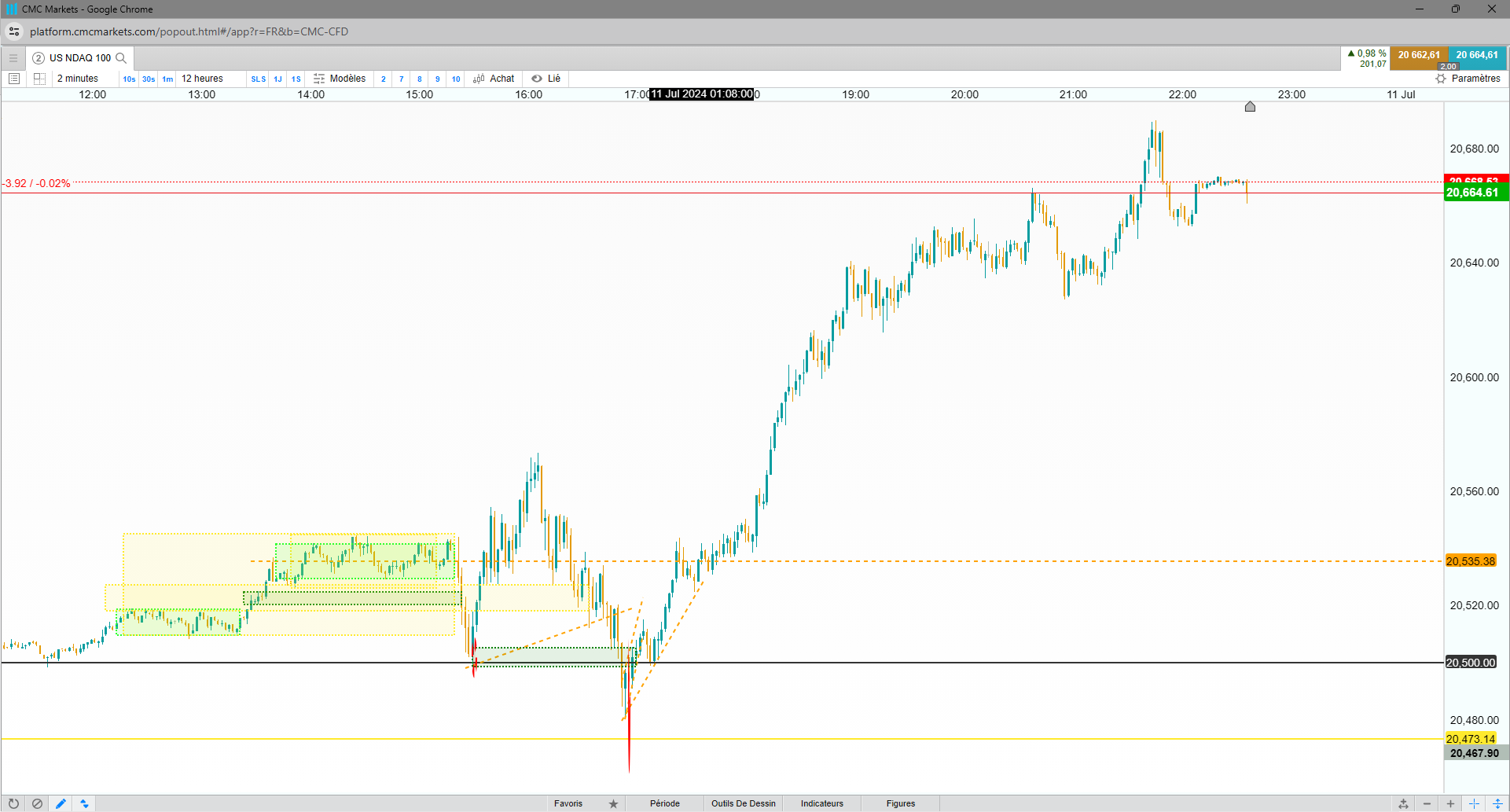Screen dimensions: 1510x812
Task: Click the refresh icon in the bottom bar
Action: (13, 803)
